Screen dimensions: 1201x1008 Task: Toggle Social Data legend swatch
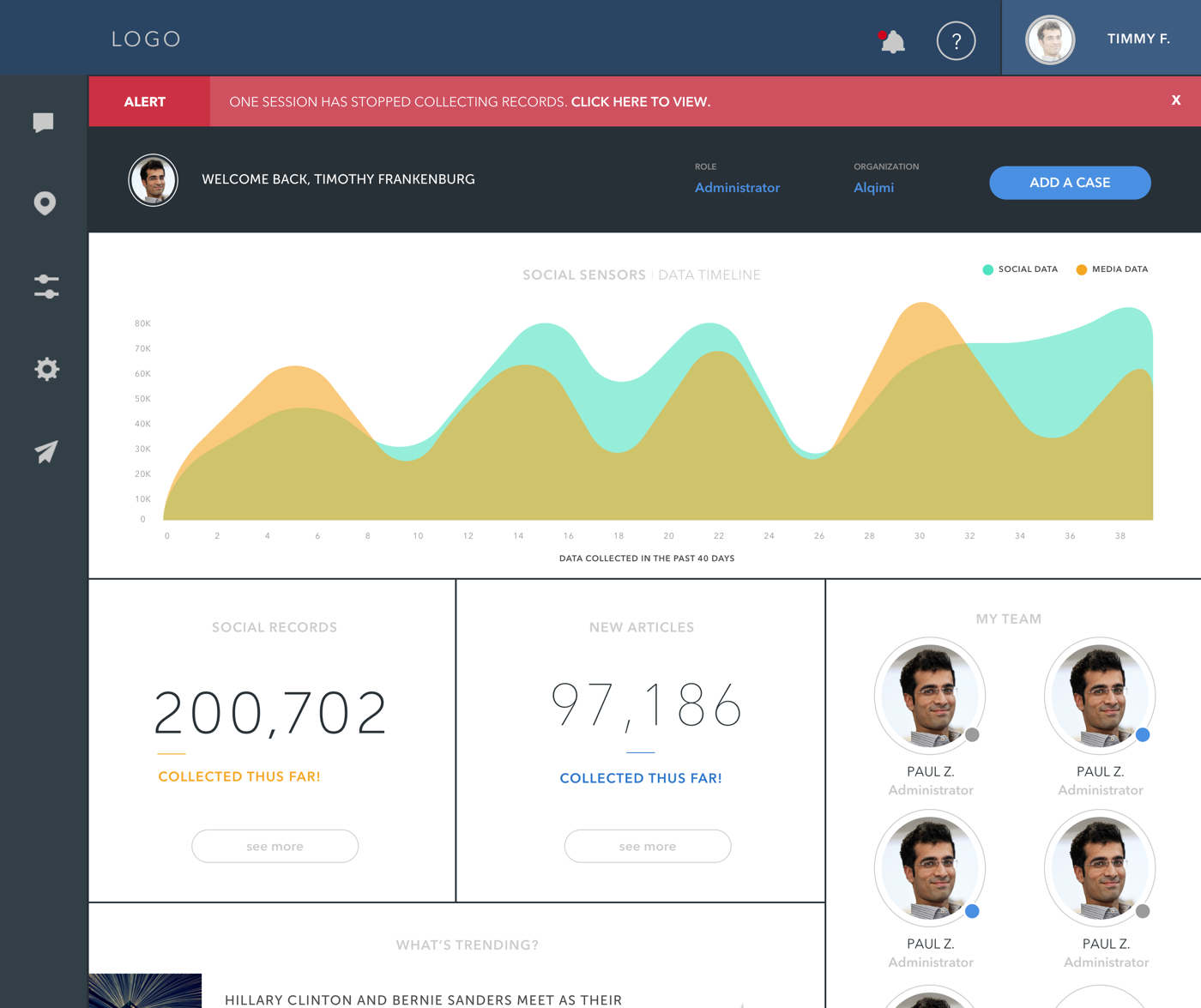[988, 269]
